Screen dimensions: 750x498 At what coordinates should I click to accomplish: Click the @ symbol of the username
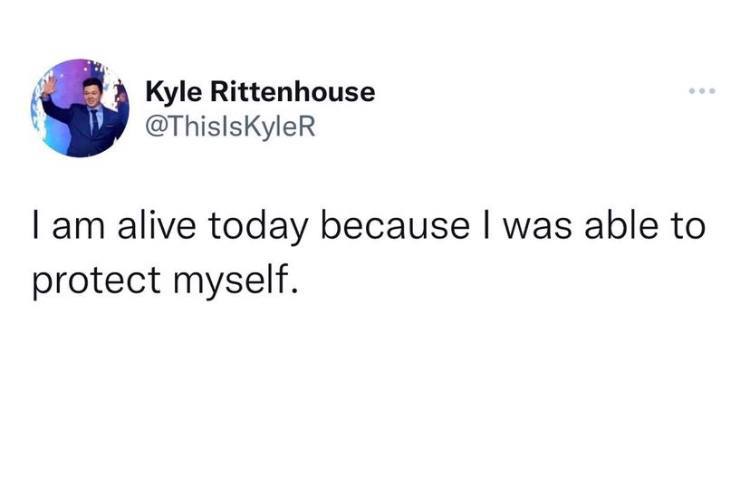click(x=154, y=127)
